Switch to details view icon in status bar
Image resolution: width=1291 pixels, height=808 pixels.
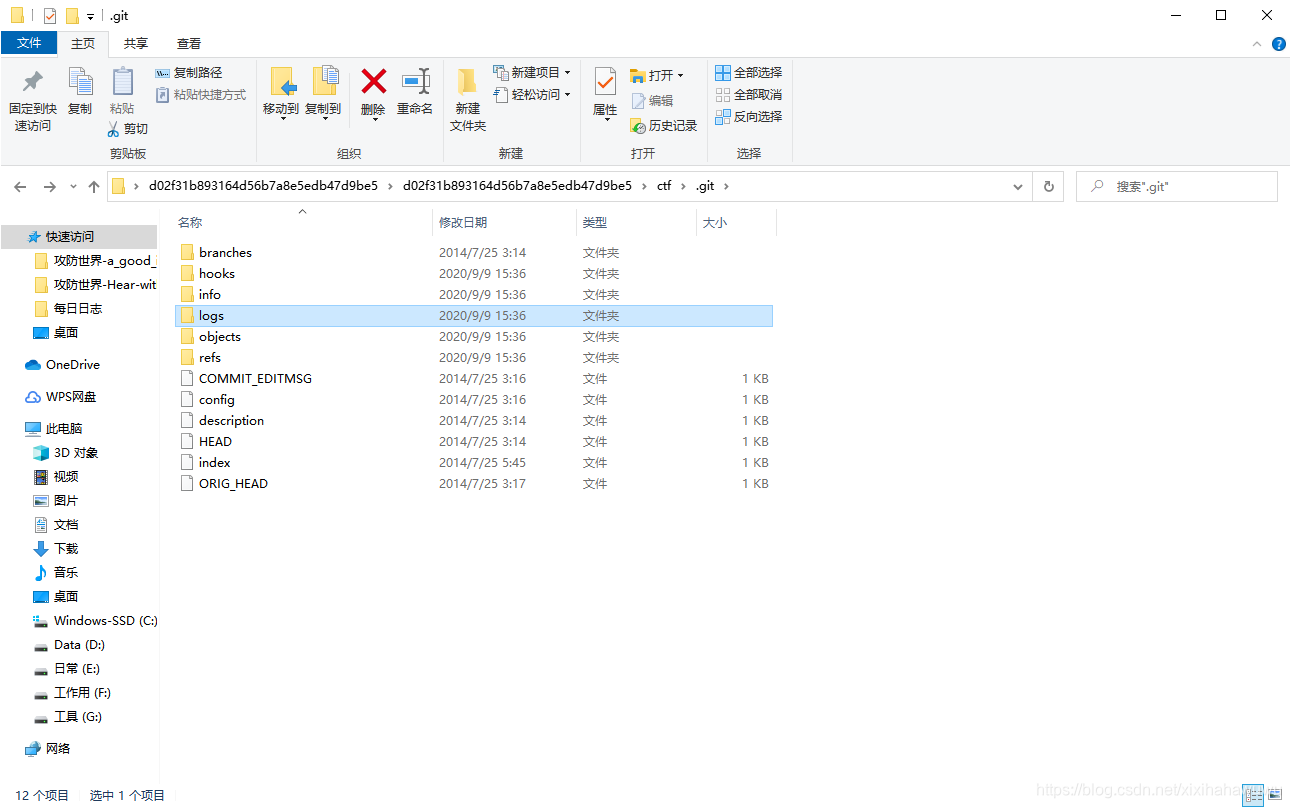click(x=1252, y=795)
